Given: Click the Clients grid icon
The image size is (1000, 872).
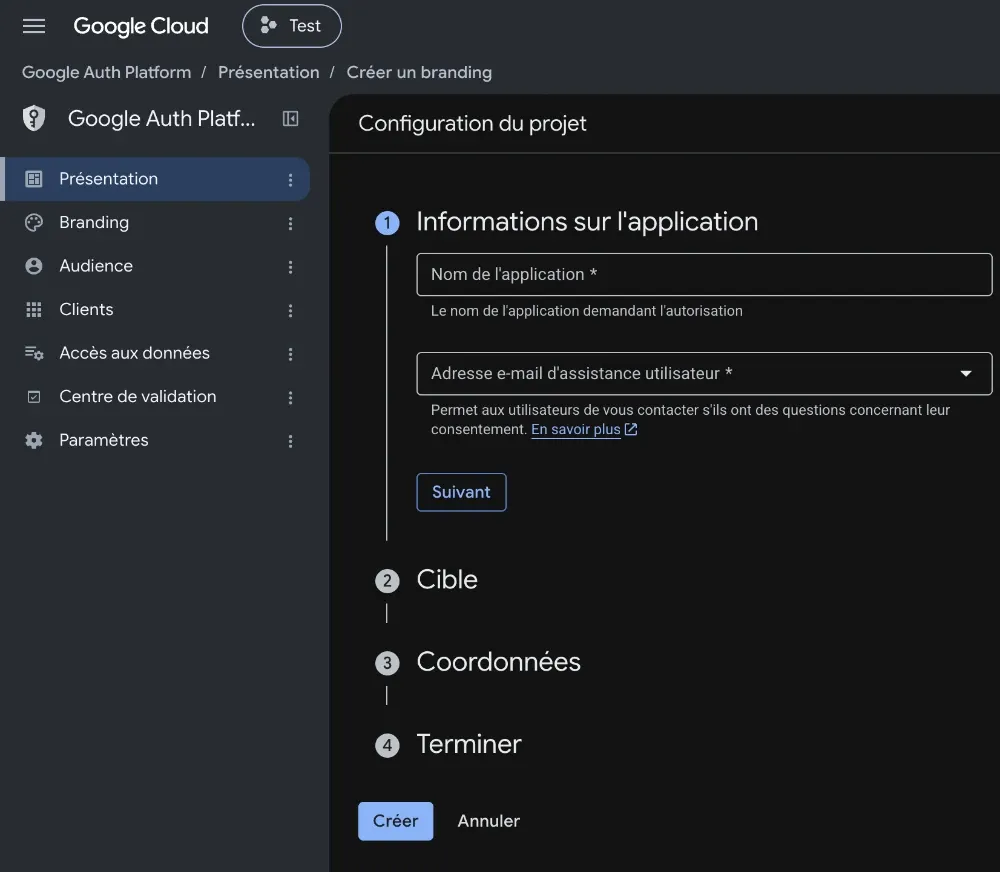Looking at the screenshot, I should pos(34,309).
